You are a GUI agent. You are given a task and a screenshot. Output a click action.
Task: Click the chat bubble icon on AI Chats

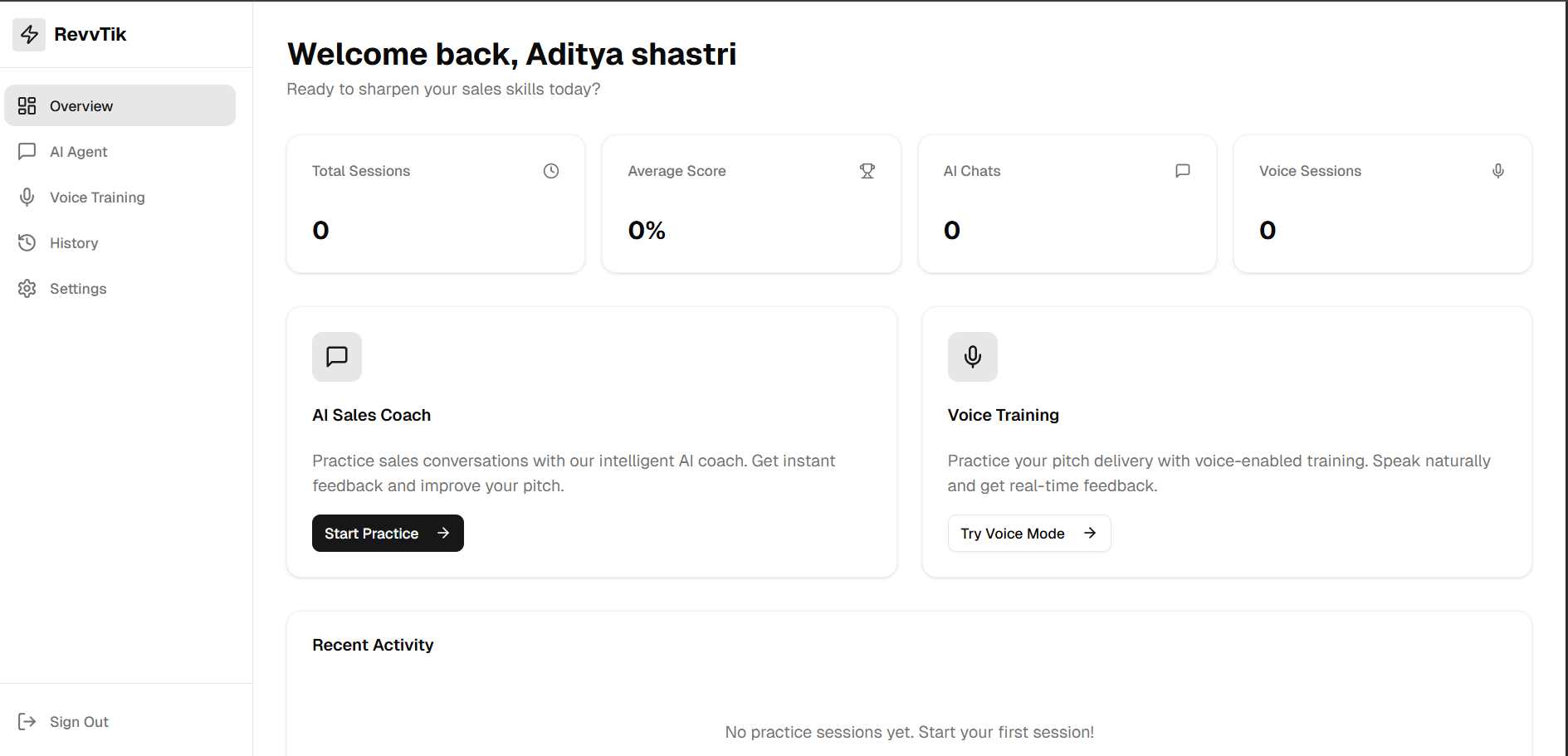coord(1183,171)
